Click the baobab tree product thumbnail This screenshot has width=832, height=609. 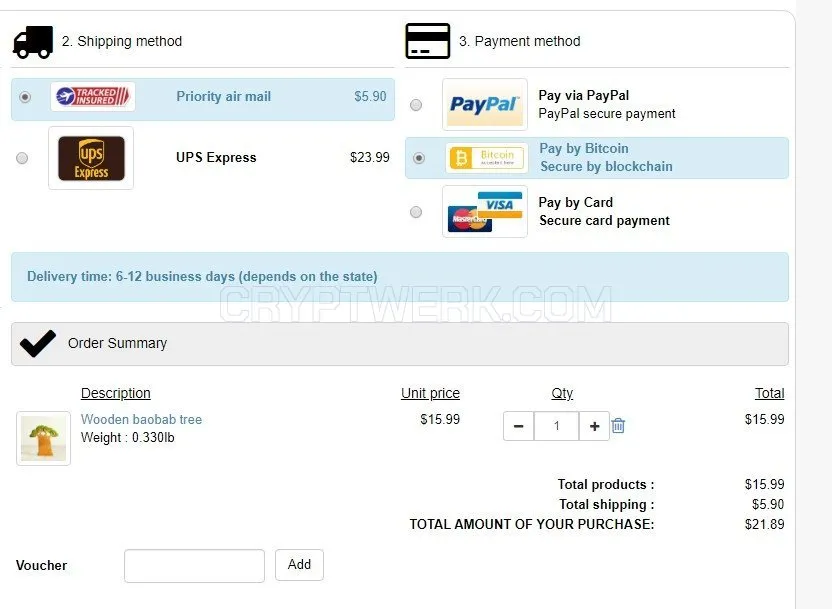[44, 438]
